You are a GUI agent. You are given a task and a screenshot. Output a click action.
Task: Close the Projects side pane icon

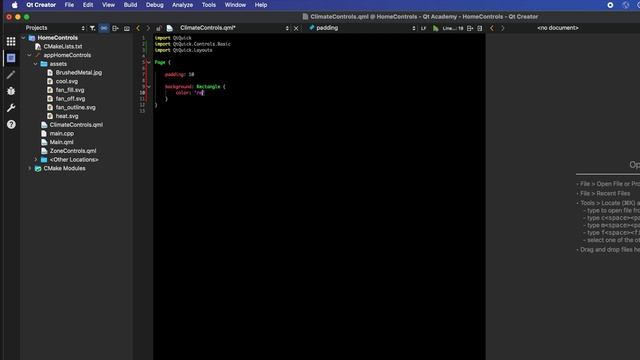(x=127, y=28)
